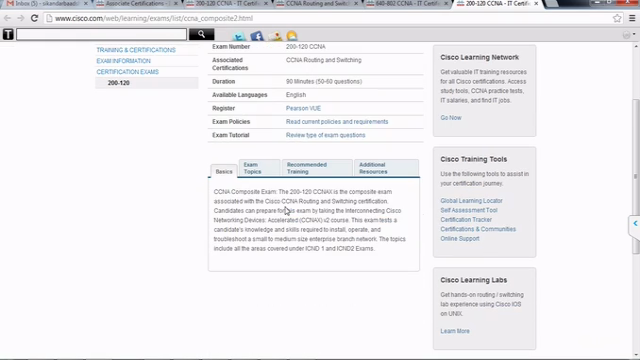Open Exam Information sidebar link

[x=123, y=61]
